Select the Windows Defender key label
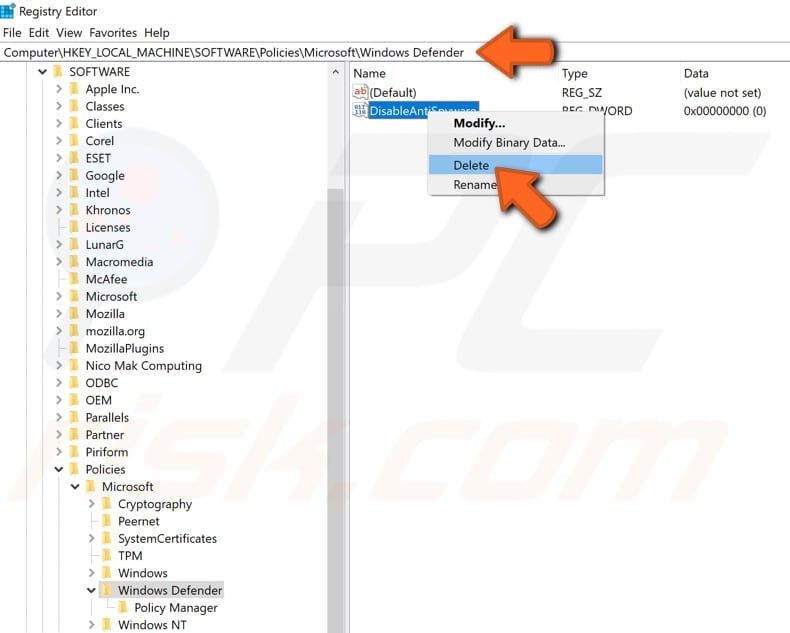The image size is (790, 633). (170, 590)
